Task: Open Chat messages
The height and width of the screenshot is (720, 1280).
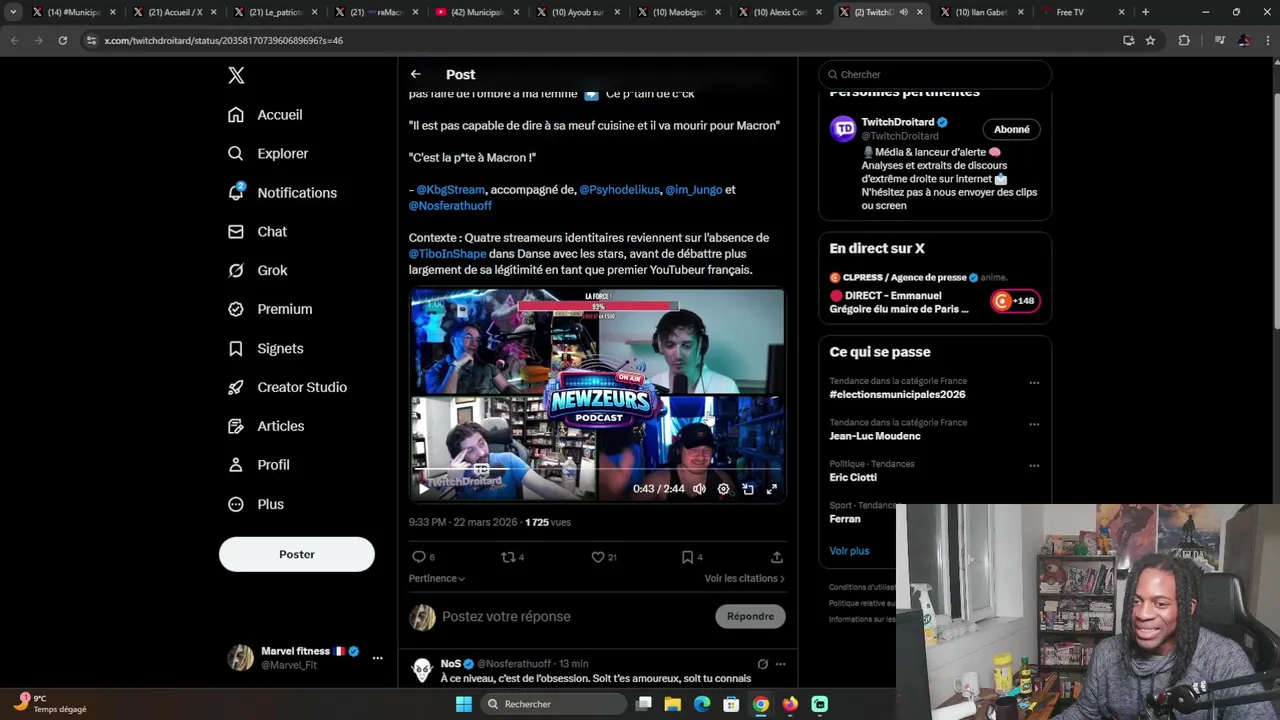Action: [x=257, y=232]
